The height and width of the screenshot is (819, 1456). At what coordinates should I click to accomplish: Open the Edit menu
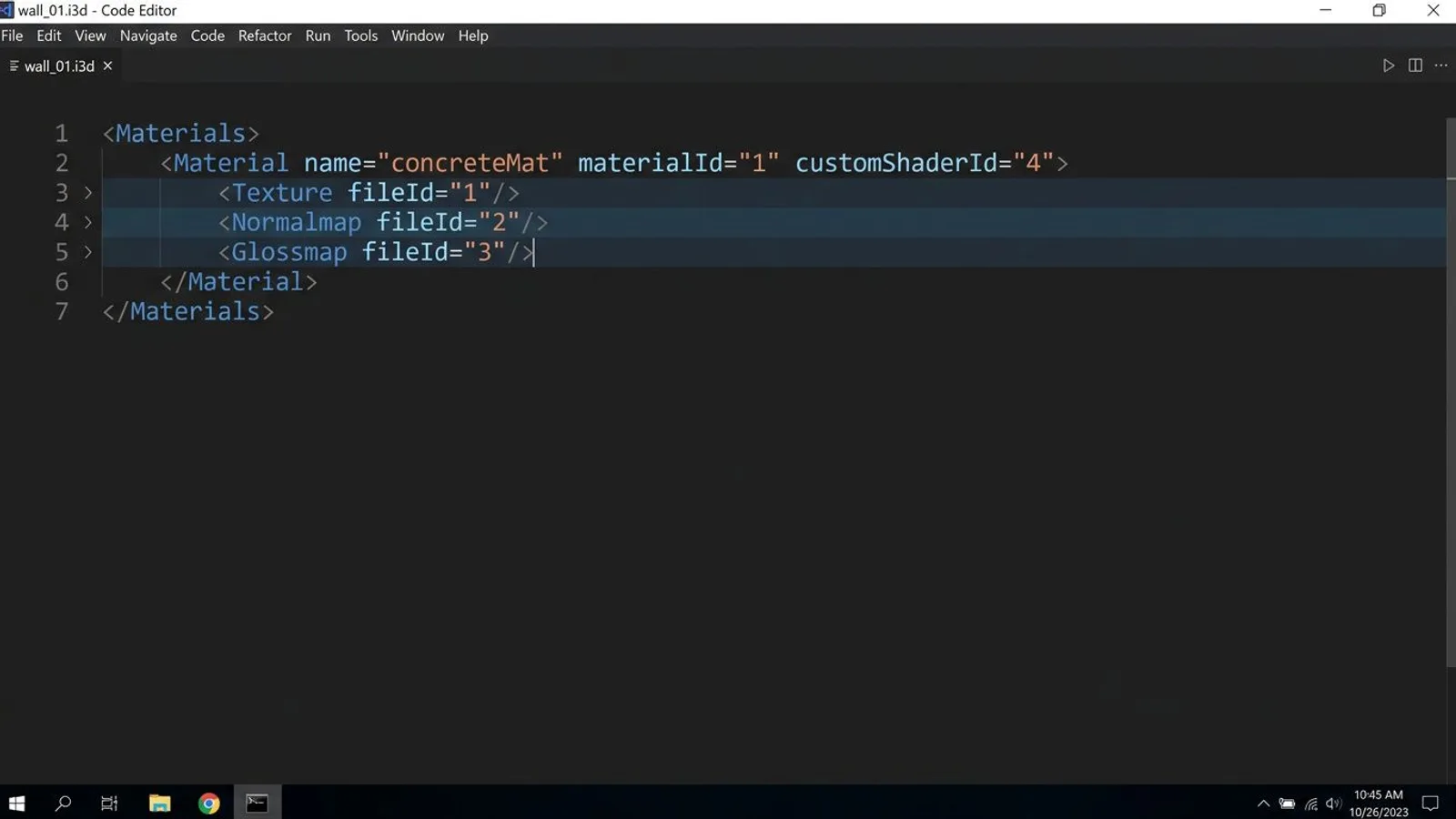click(x=49, y=35)
